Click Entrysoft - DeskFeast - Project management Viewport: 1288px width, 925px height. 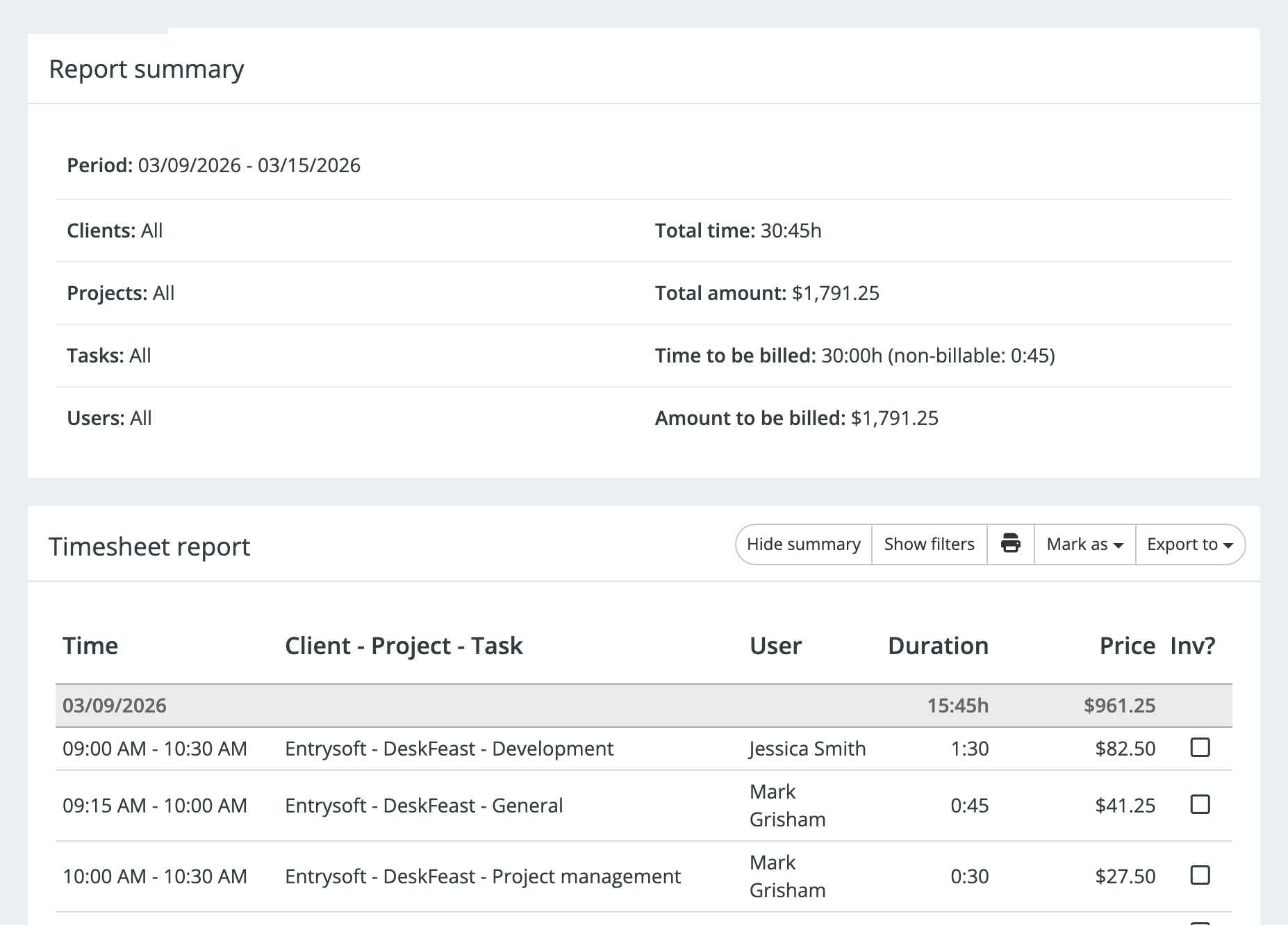(483, 876)
